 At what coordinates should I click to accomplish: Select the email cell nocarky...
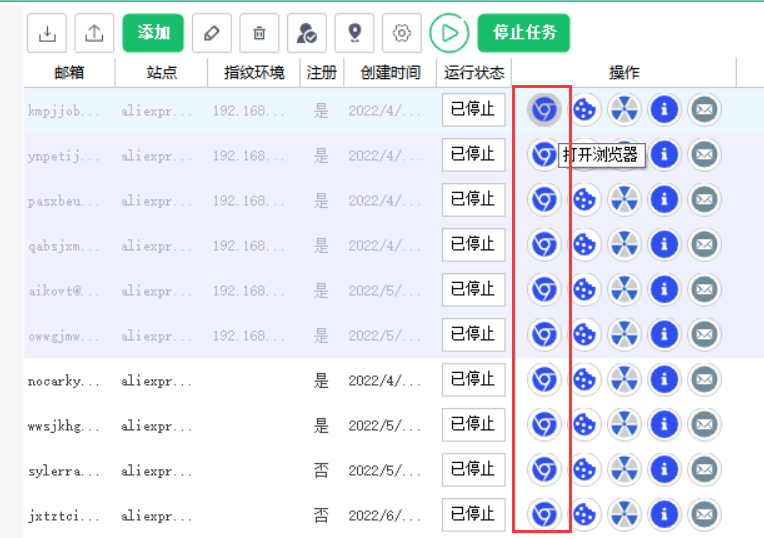tap(63, 381)
